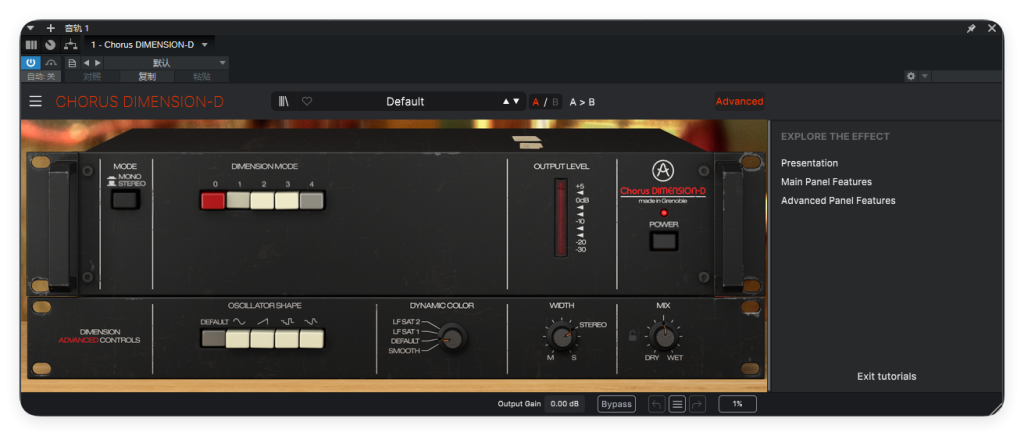
Task: Close the plugin window
Action: pos(992,28)
